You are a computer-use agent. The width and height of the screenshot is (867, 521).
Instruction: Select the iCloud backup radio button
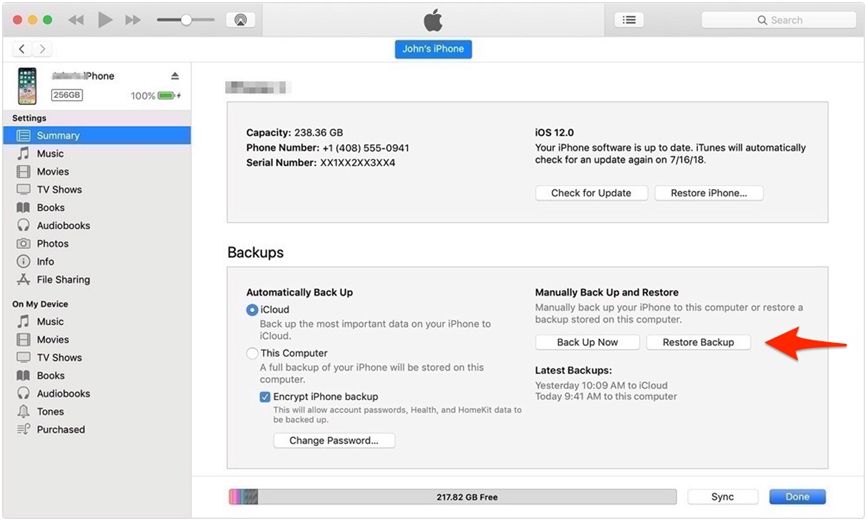[252, 310]
